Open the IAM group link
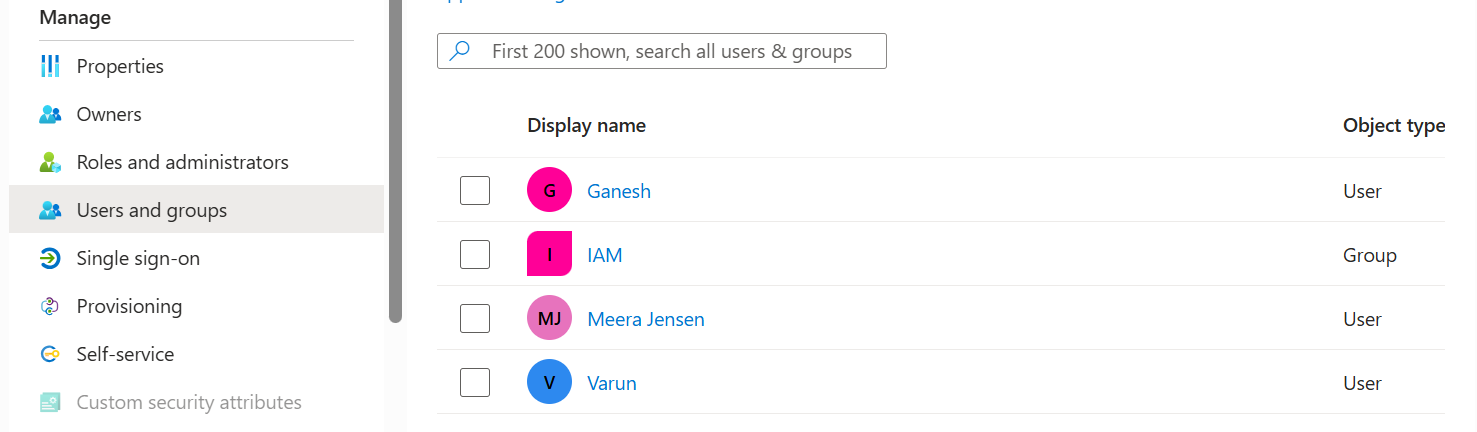The image size is (1477, 432). (605, 255)
